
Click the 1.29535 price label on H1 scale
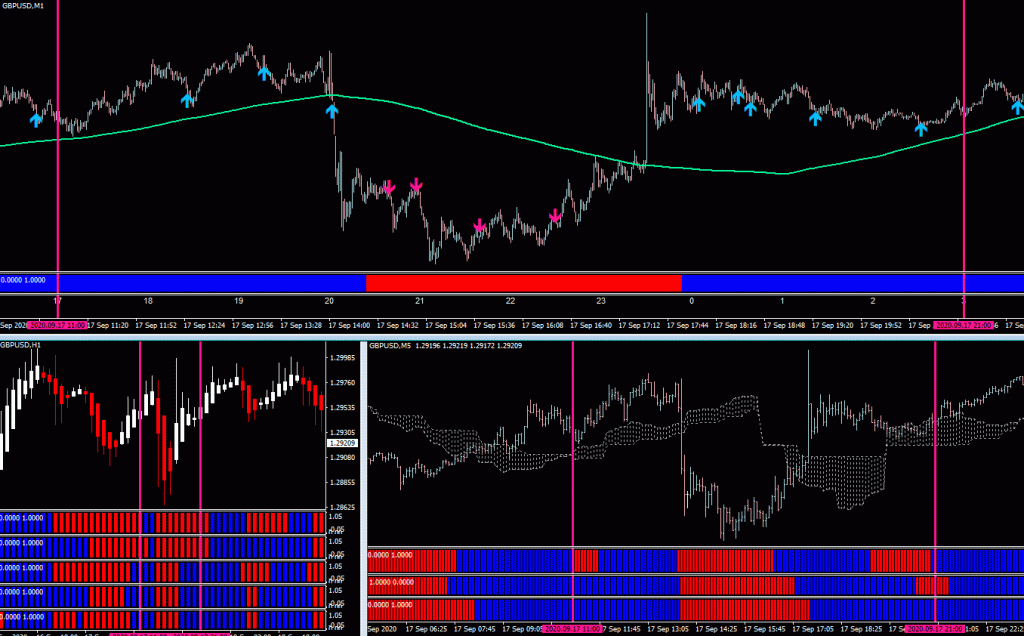point(343,407)
